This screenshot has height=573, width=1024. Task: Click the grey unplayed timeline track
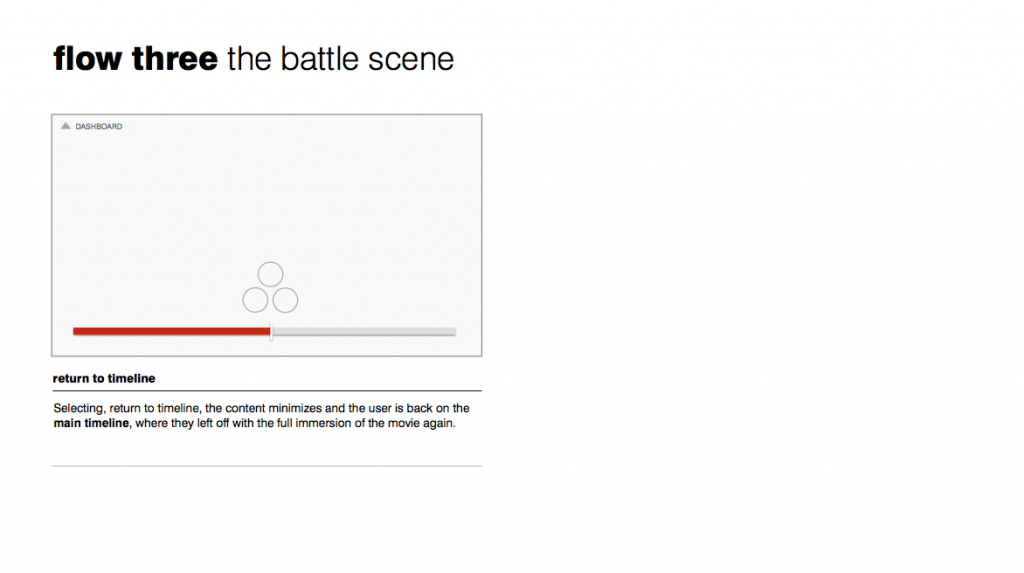tap(364, 331)
